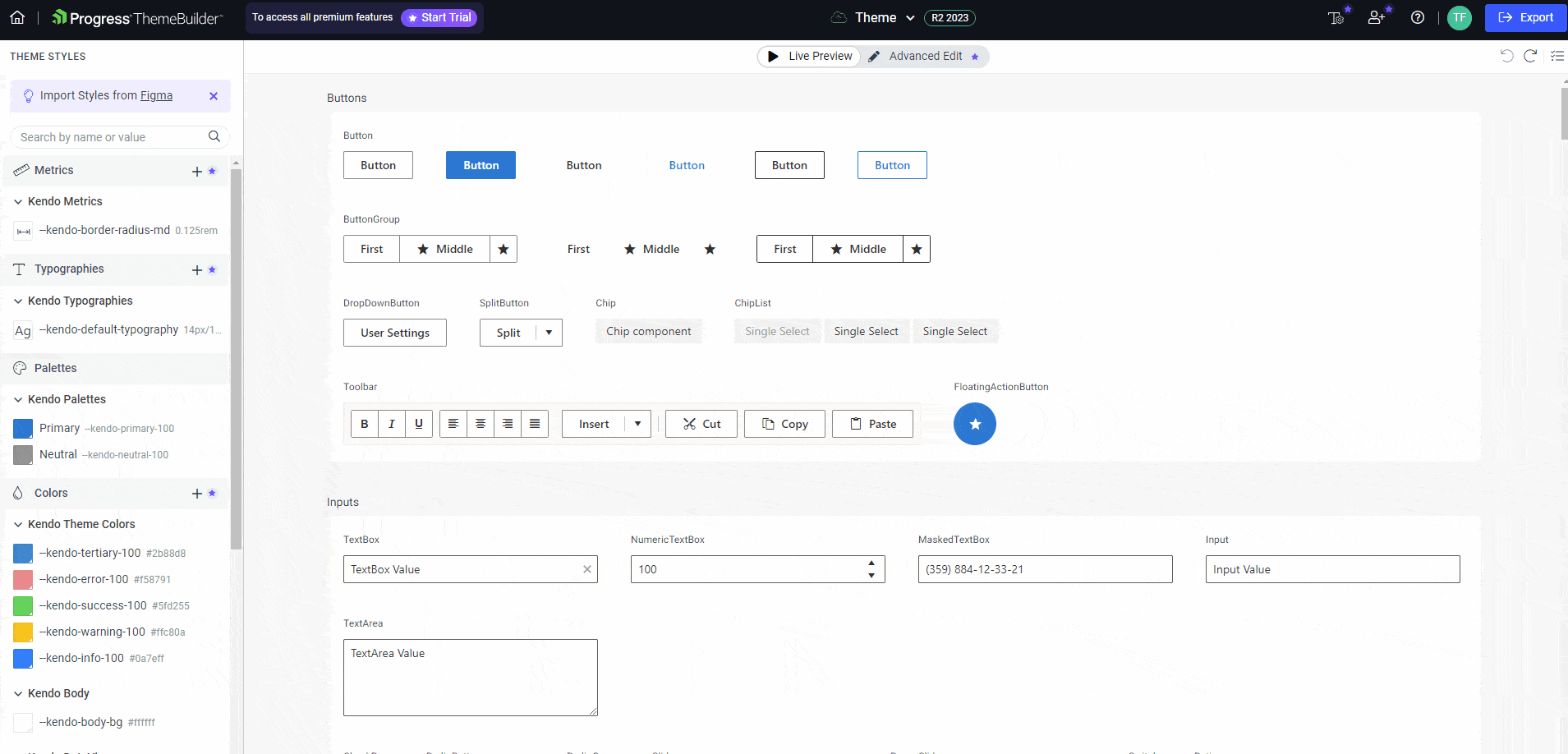Screen dimensions: 1568x754
Task: Toggle Bold in the toolbar
Action: pos(365,424)
